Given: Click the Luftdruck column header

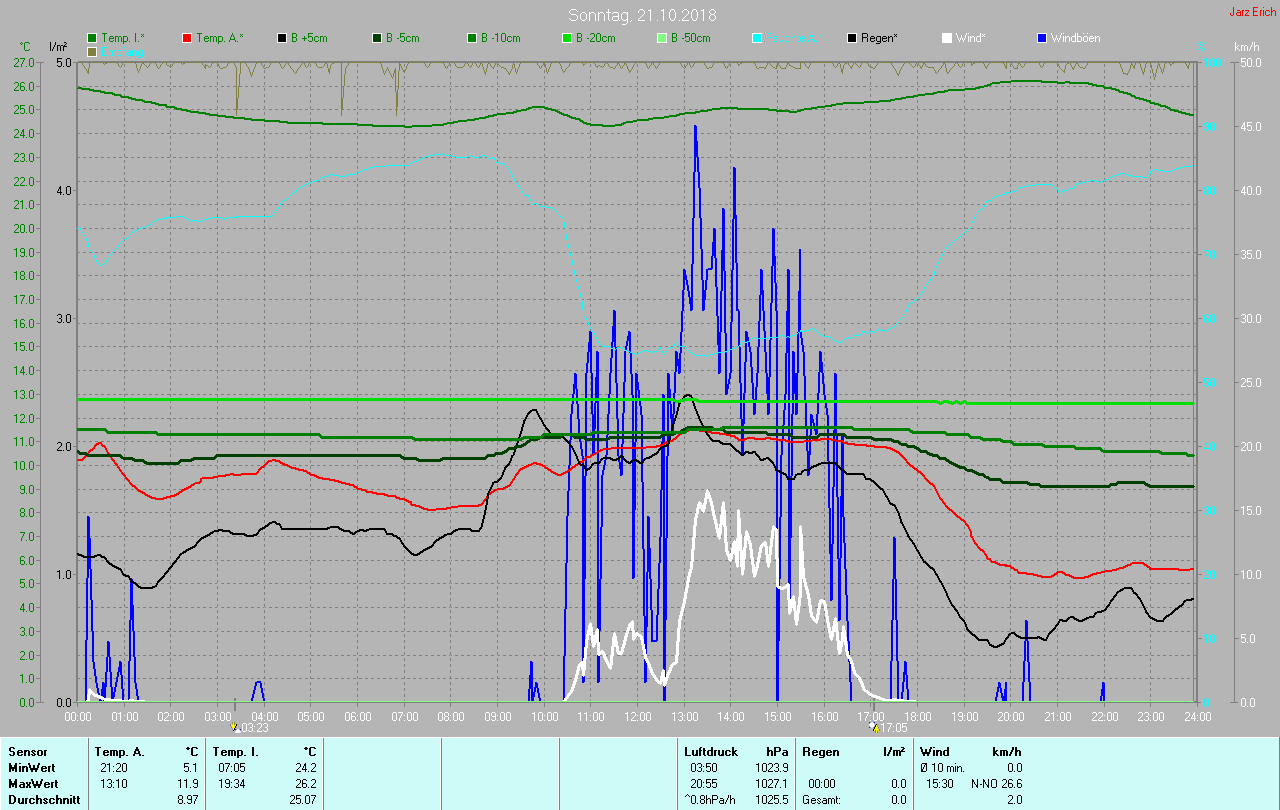Looking at the screenshot, I should (x=711, y=751).
